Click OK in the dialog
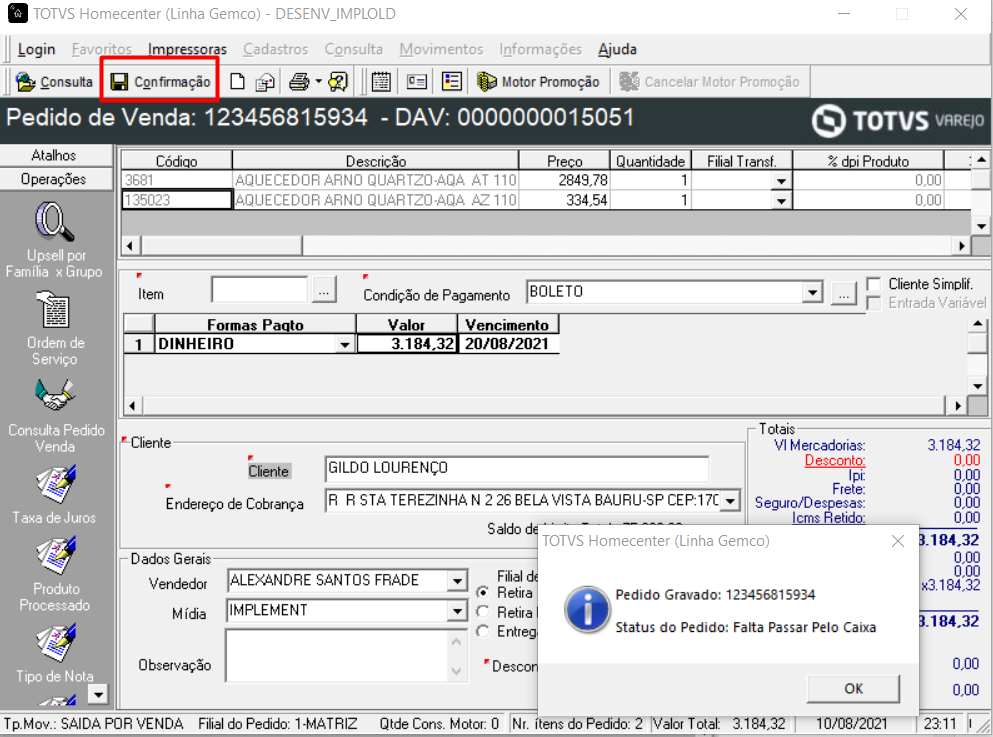 pyautogui.click(x=853, y=688)
